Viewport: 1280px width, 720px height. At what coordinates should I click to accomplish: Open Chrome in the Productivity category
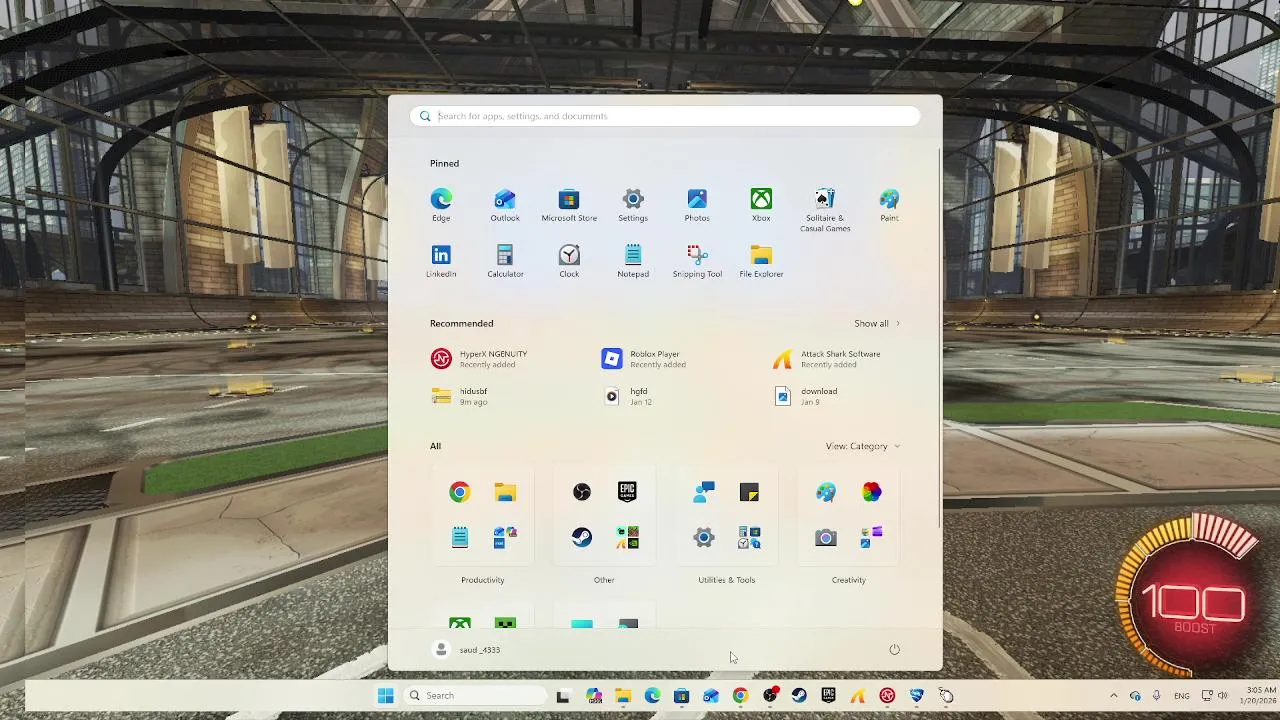pyautogui.click(x=459, y=492)
